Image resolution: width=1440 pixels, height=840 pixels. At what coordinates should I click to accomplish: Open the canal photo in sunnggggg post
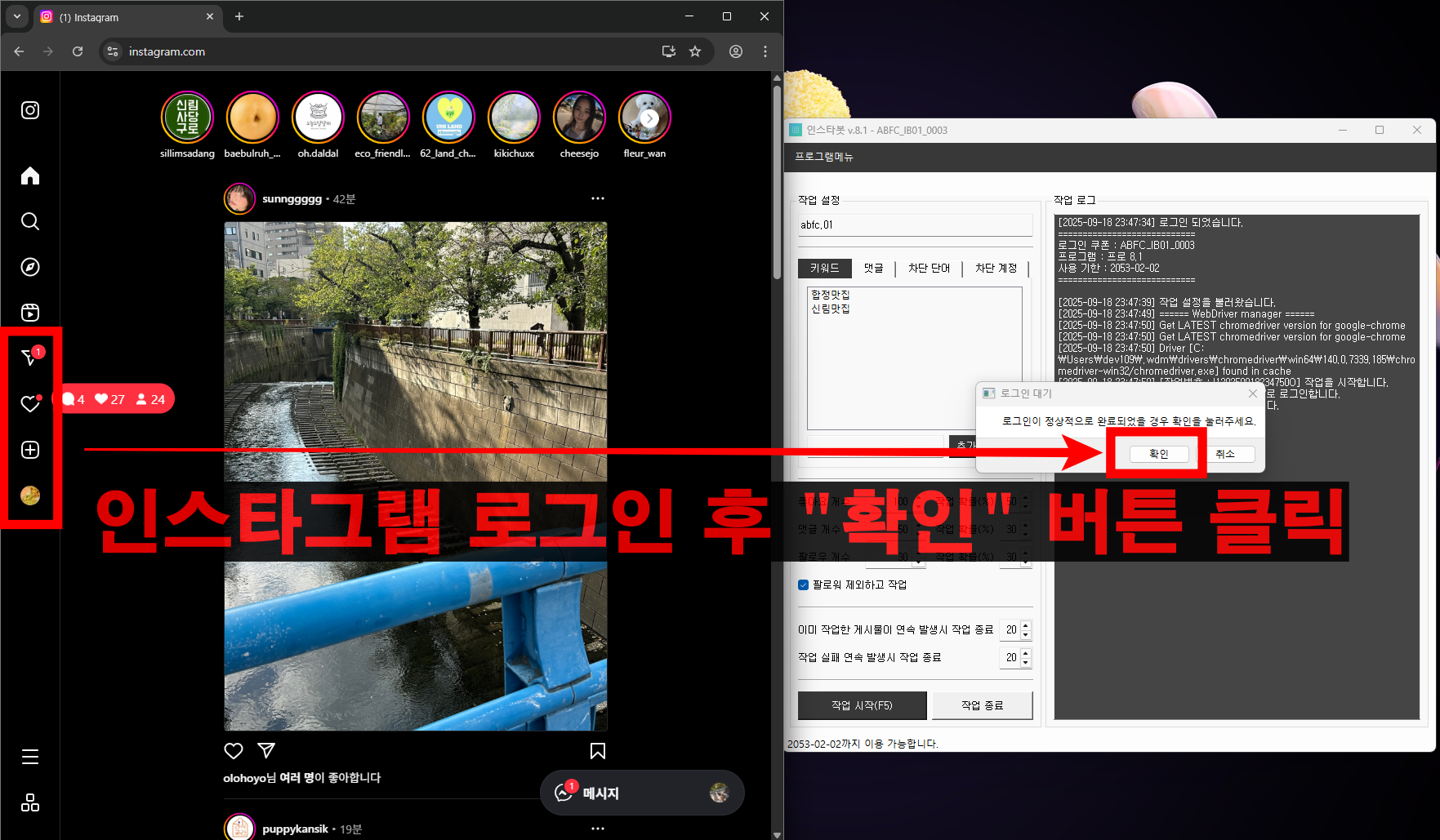[416, 476]
